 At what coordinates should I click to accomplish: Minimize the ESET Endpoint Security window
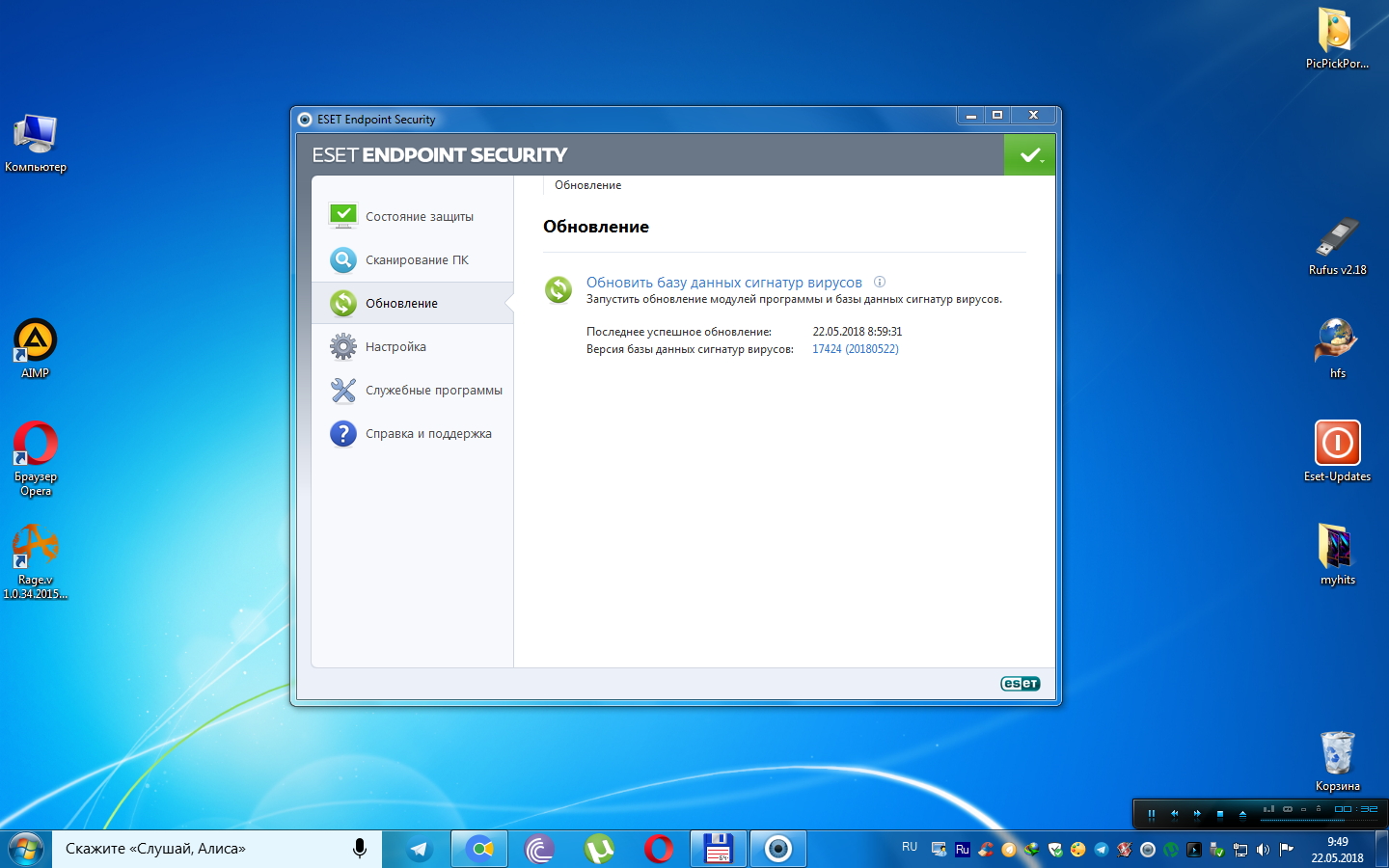tap(971, 115)
